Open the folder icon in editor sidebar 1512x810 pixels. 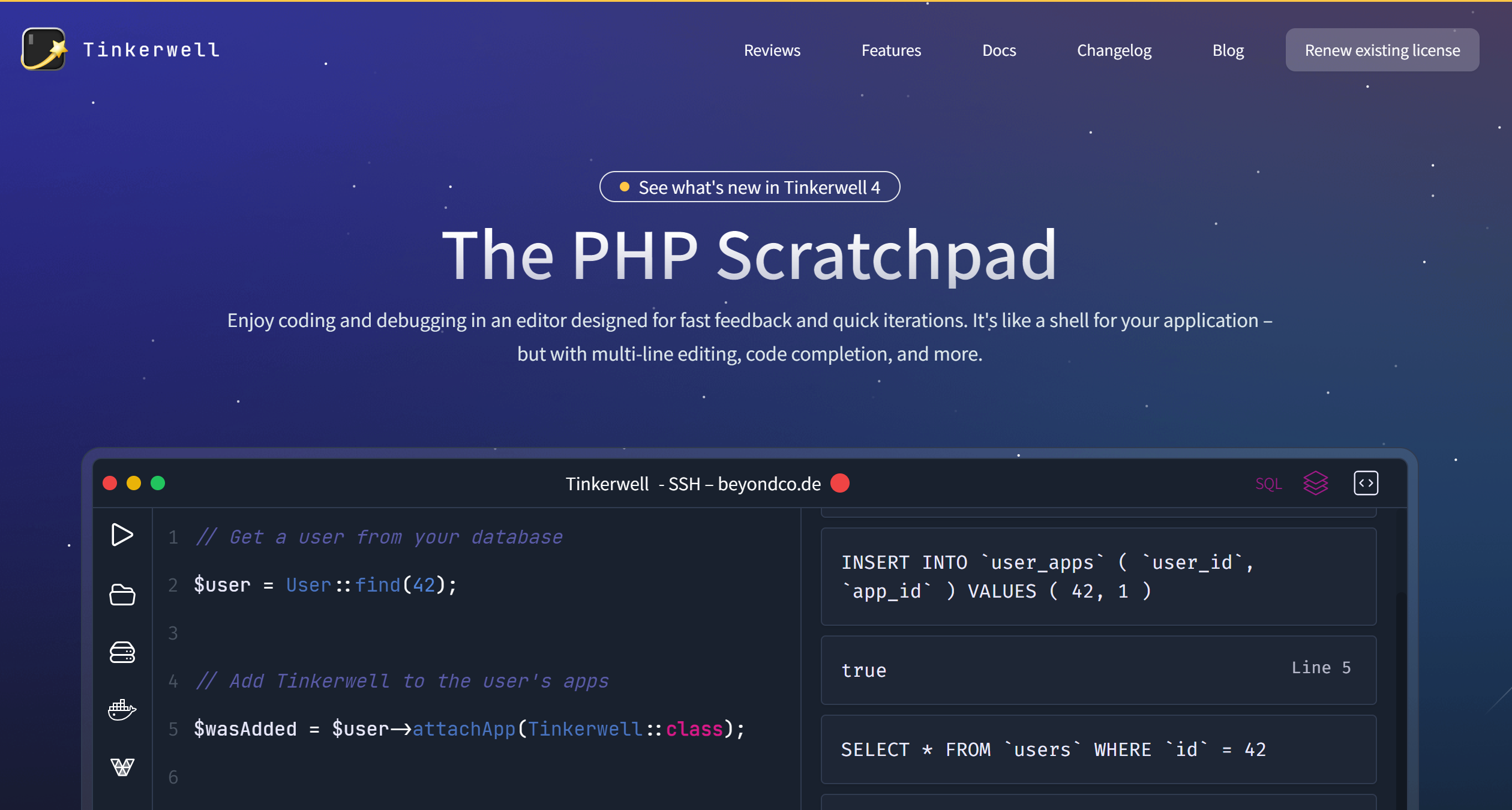point(122,595)
